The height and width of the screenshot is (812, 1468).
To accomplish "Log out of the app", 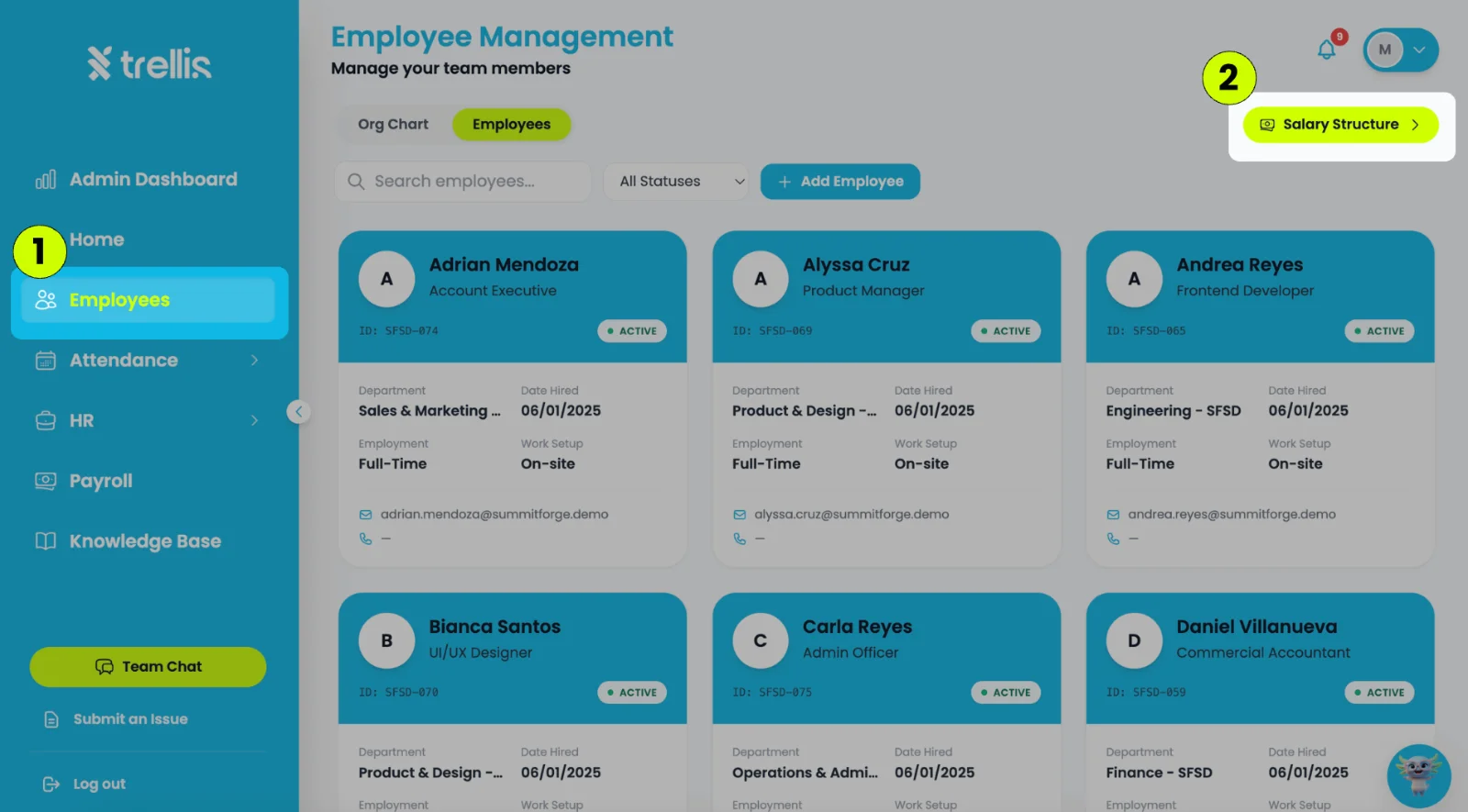I will tap(84, 784).
